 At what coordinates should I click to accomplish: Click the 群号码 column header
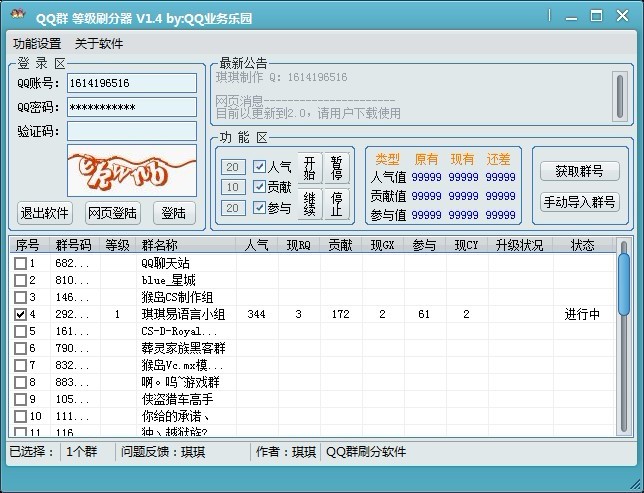[x=75, y=245]
